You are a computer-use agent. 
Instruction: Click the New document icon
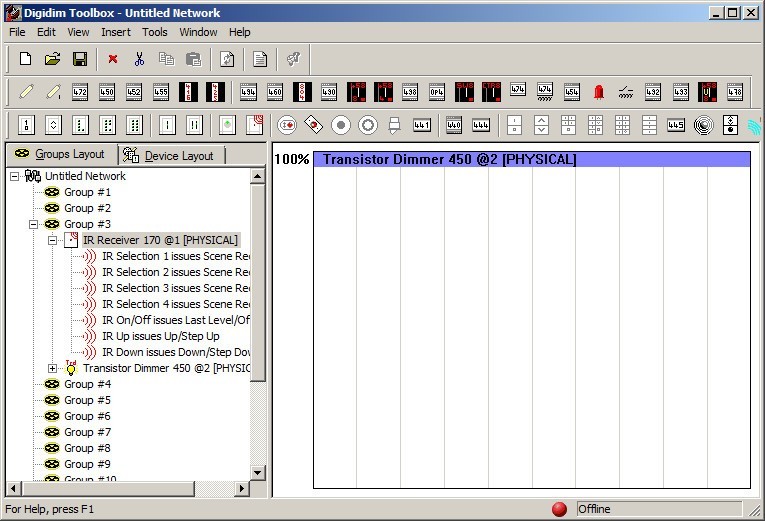pos(25,59)
